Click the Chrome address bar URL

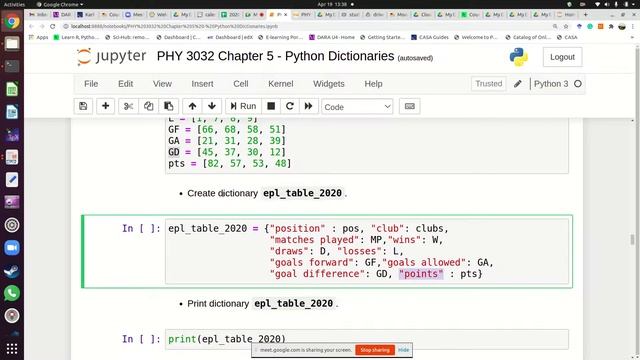(x=174, y=26)
